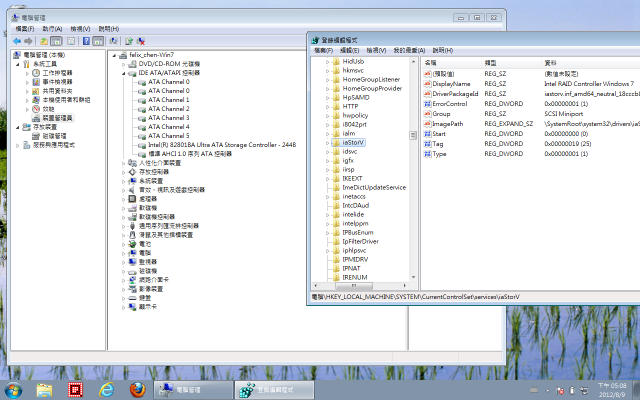This screenshot has width=640, height=400.
Task: Open 我的最愛(A) menu in Registry Editor
Action: click(x=409, y=50)
